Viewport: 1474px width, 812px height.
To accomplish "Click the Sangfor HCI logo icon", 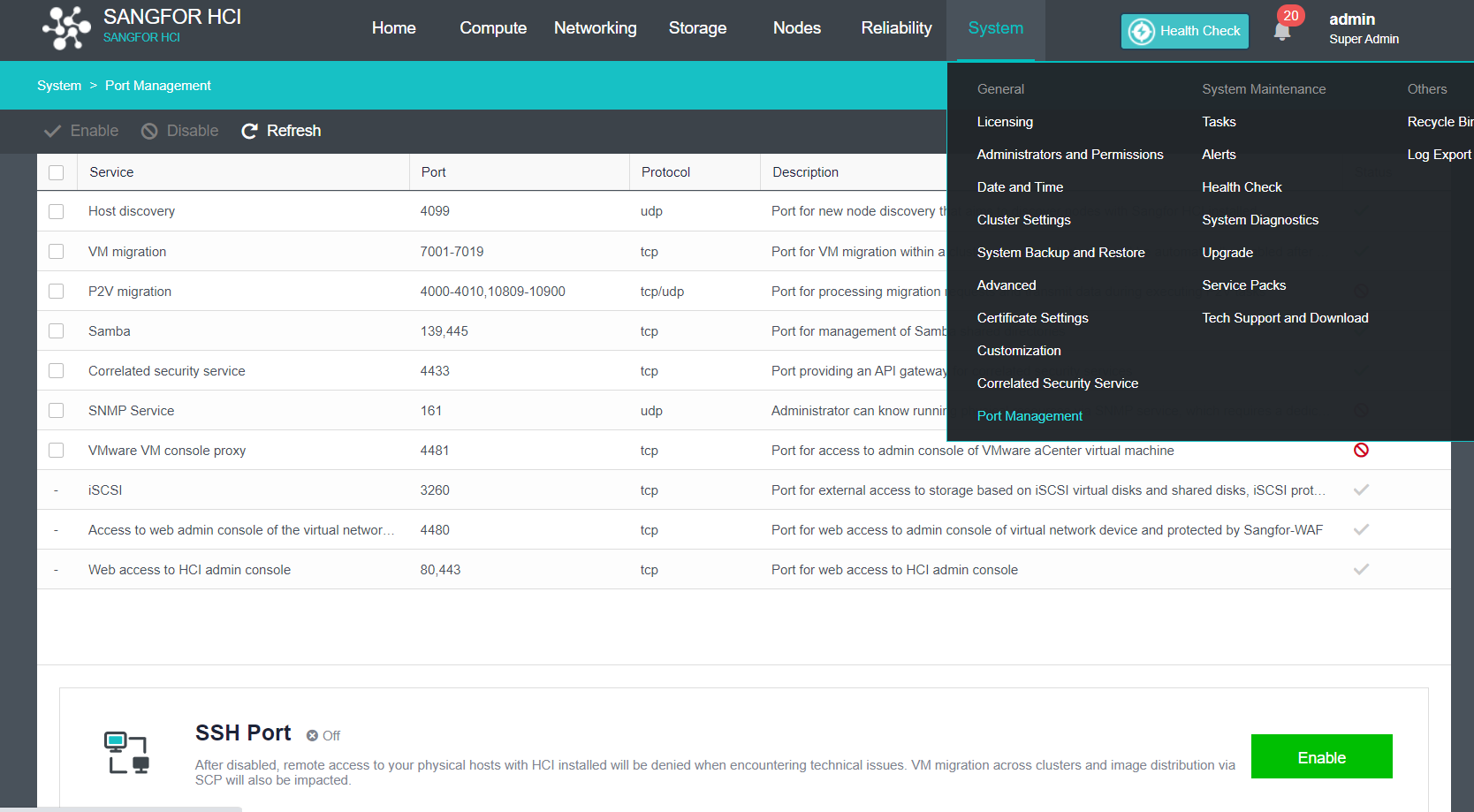I will [66, 27].
